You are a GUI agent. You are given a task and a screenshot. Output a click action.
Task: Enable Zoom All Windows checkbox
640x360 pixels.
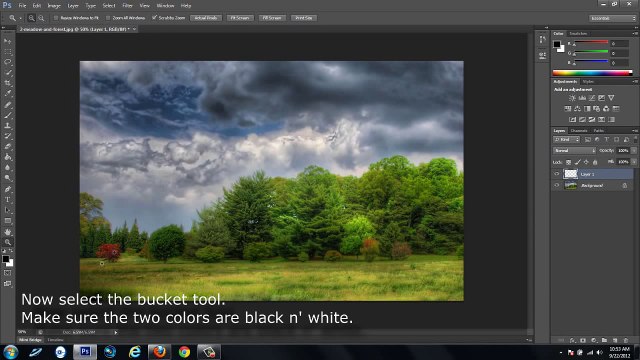pos(108,18)
